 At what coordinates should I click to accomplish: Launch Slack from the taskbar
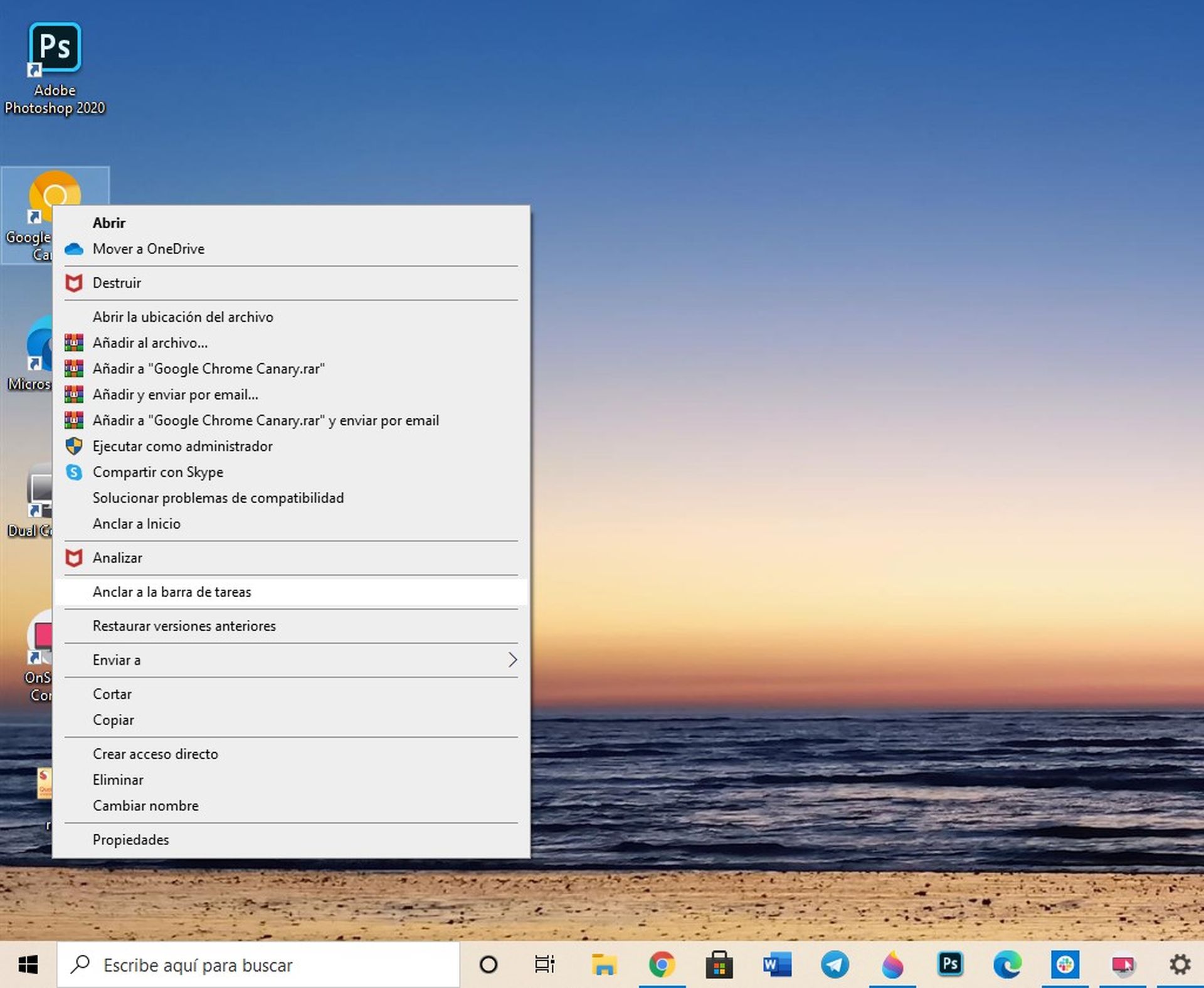coord(1066,965)
